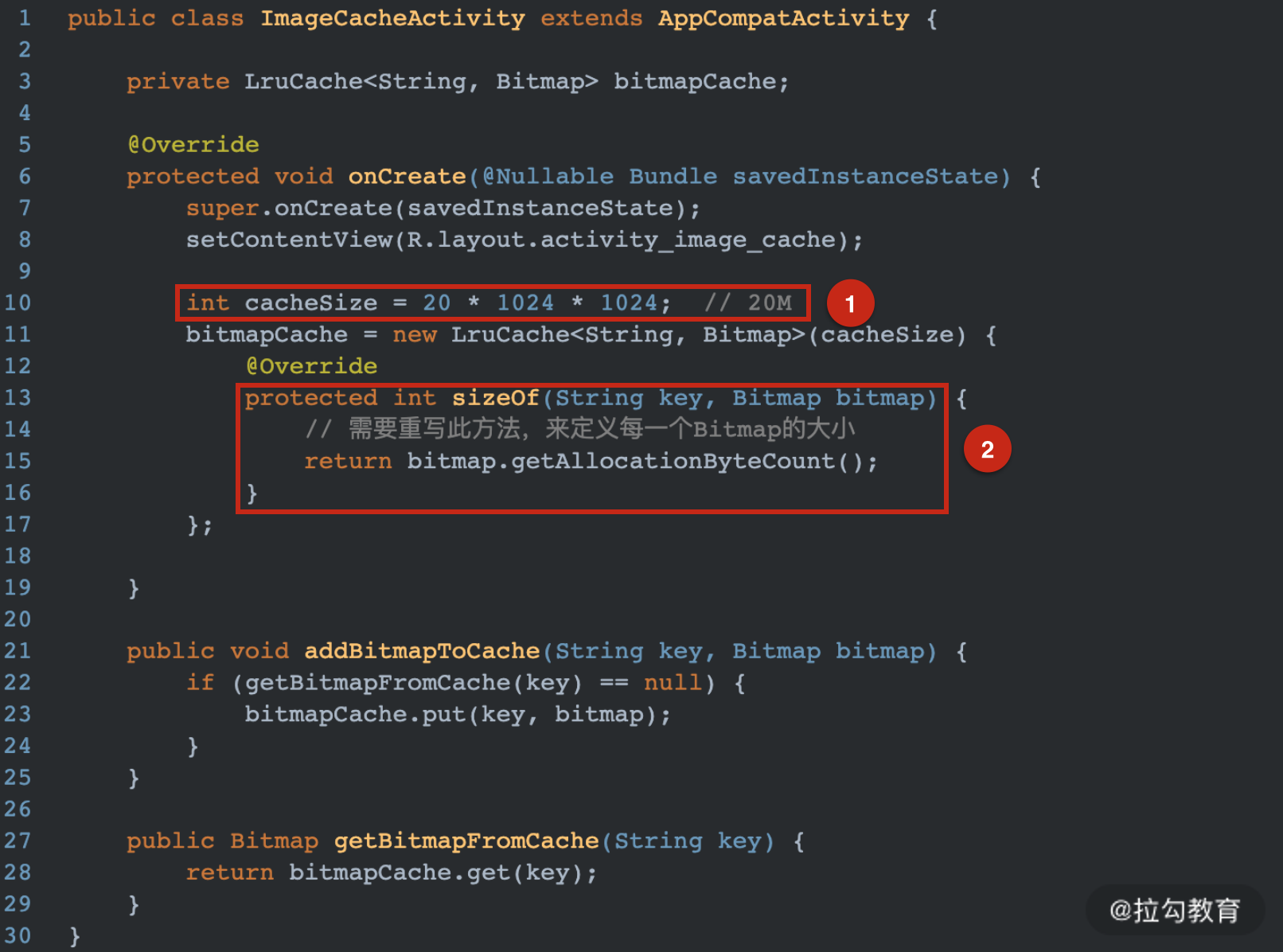Click the private keyword on line 3
The height and width of the screenshot is (952, 1283).
click(177, 81)
